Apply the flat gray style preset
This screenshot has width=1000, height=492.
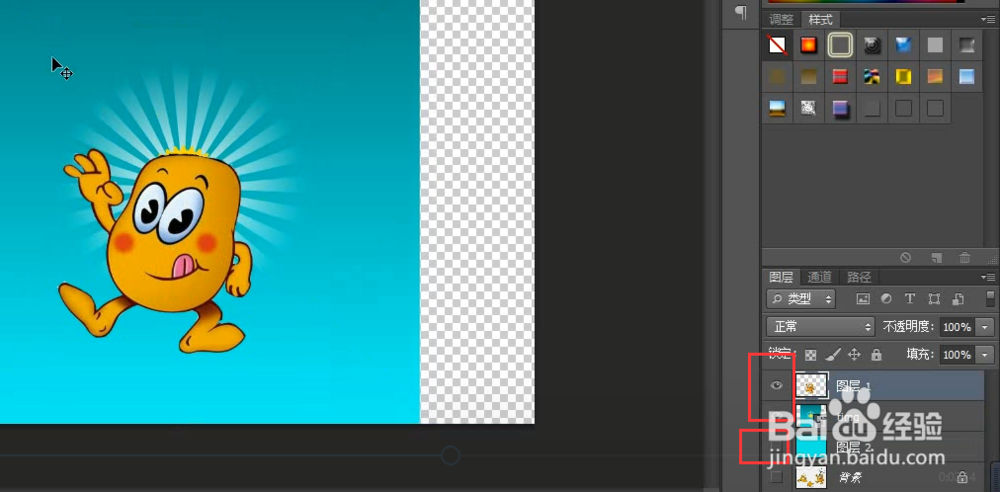(x=935, y=45)
